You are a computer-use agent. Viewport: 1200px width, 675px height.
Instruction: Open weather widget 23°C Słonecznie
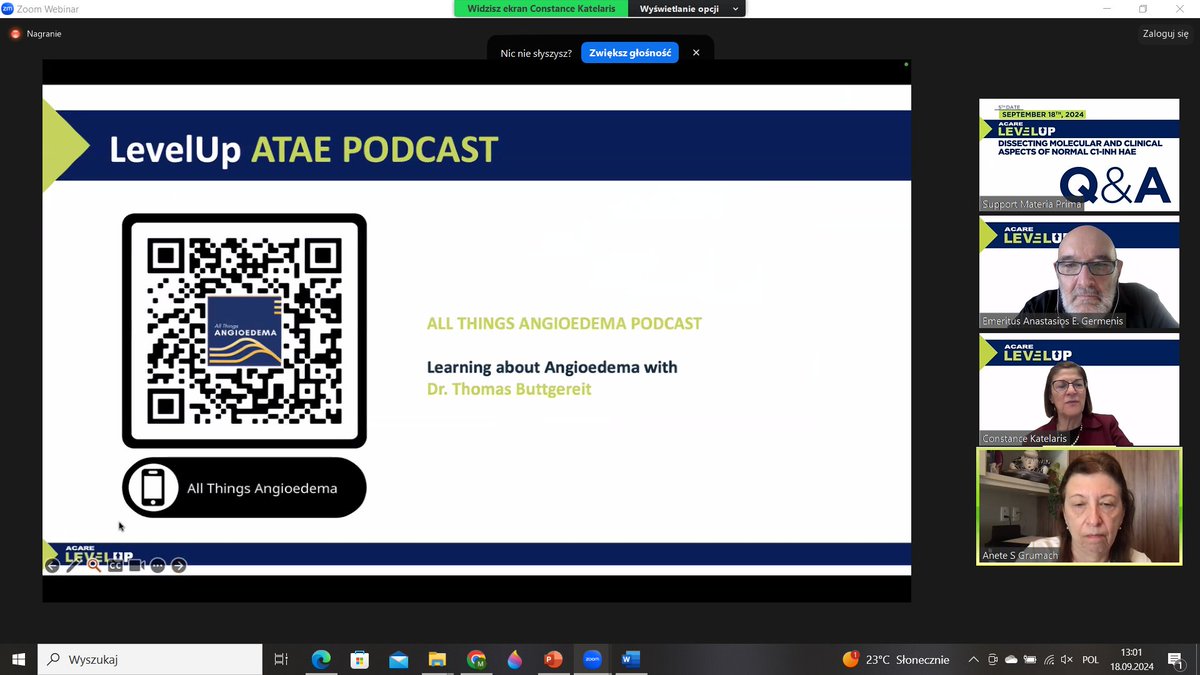pyautogui.click(x=897, y=659)
